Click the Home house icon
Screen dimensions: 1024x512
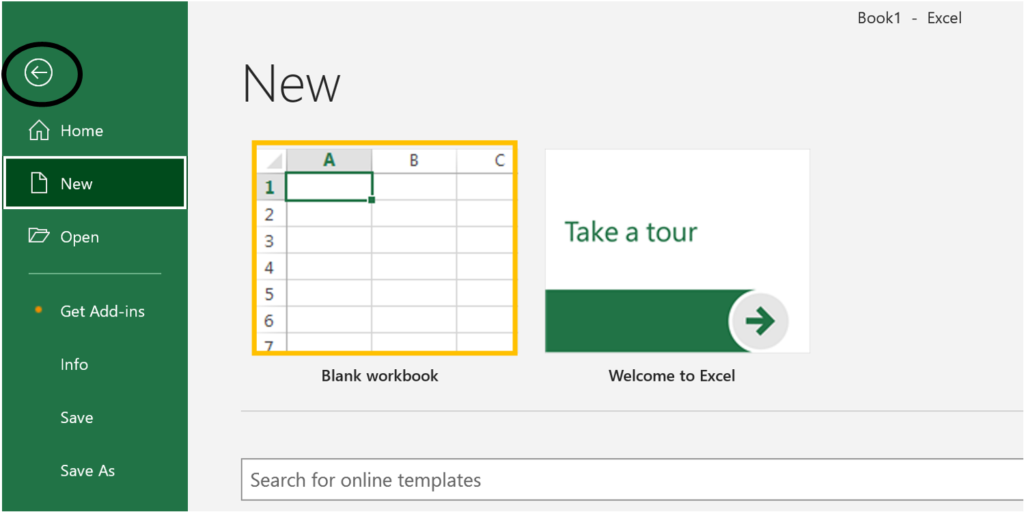[x=39, y=131]
